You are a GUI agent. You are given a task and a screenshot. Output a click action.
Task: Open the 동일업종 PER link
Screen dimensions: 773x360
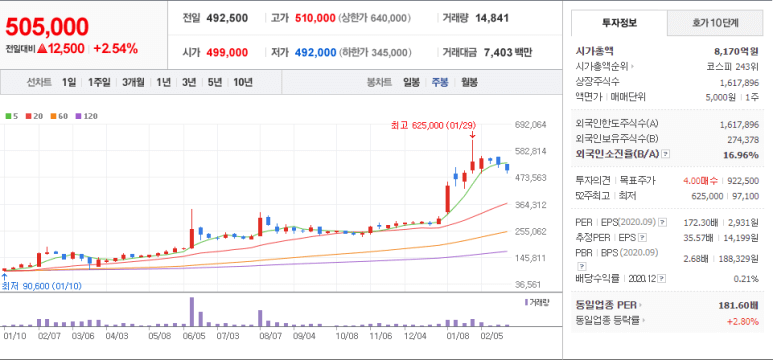606,305
